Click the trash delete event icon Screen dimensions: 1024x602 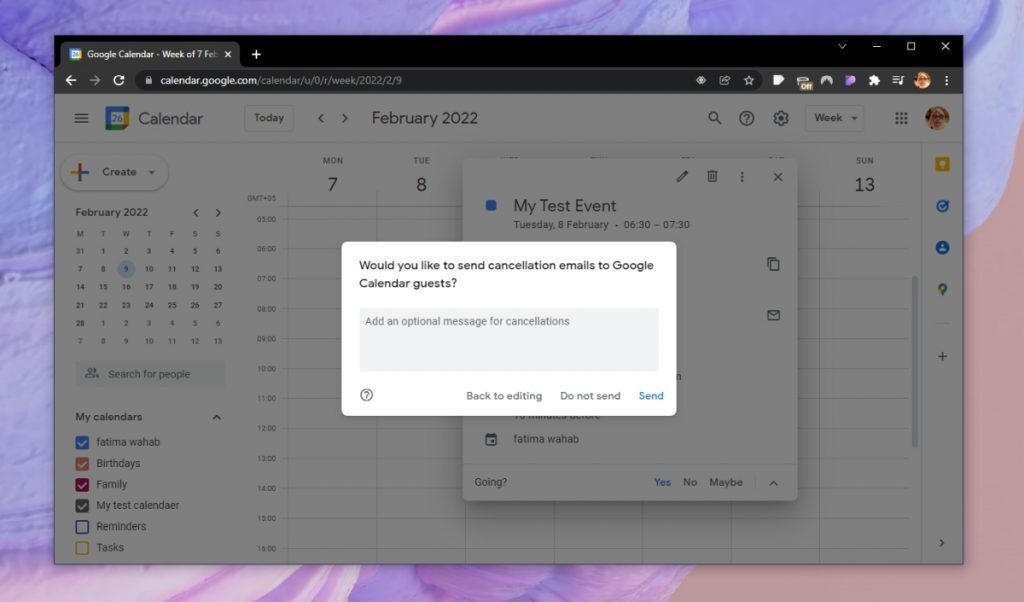(x=712, y=176)
